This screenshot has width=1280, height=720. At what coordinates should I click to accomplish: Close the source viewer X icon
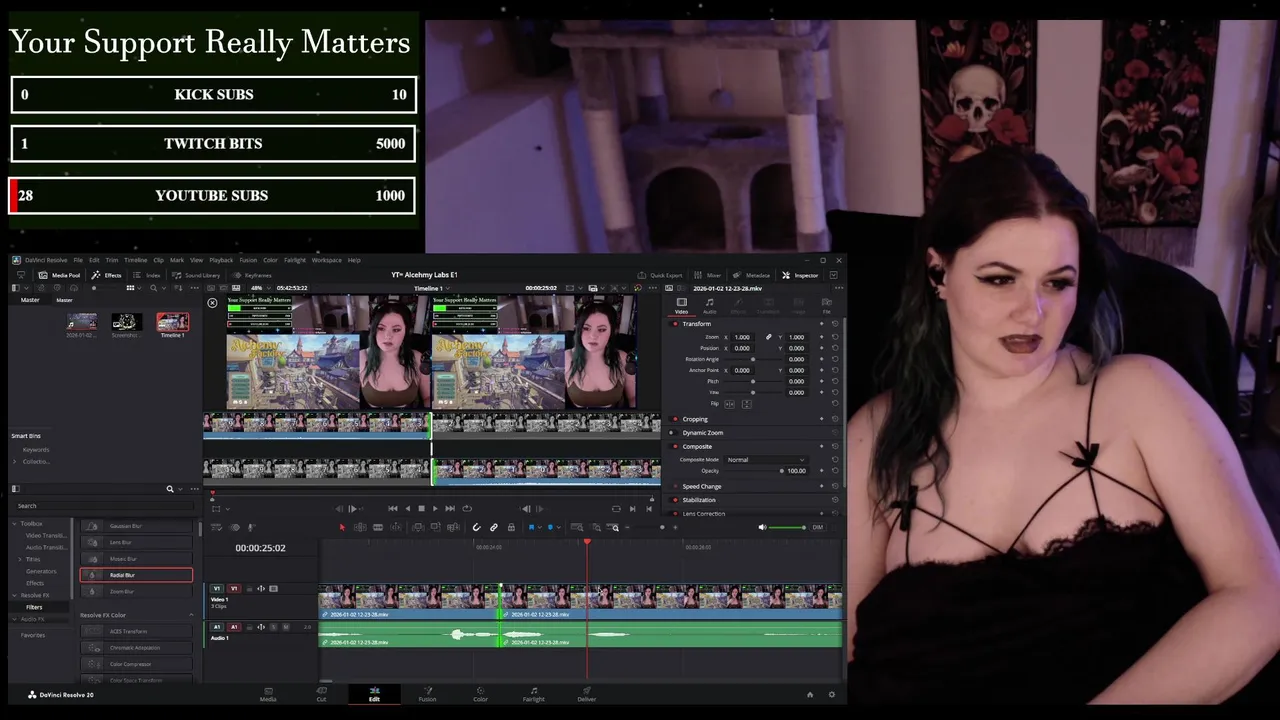pyautogui.click(x=212, y=302)
